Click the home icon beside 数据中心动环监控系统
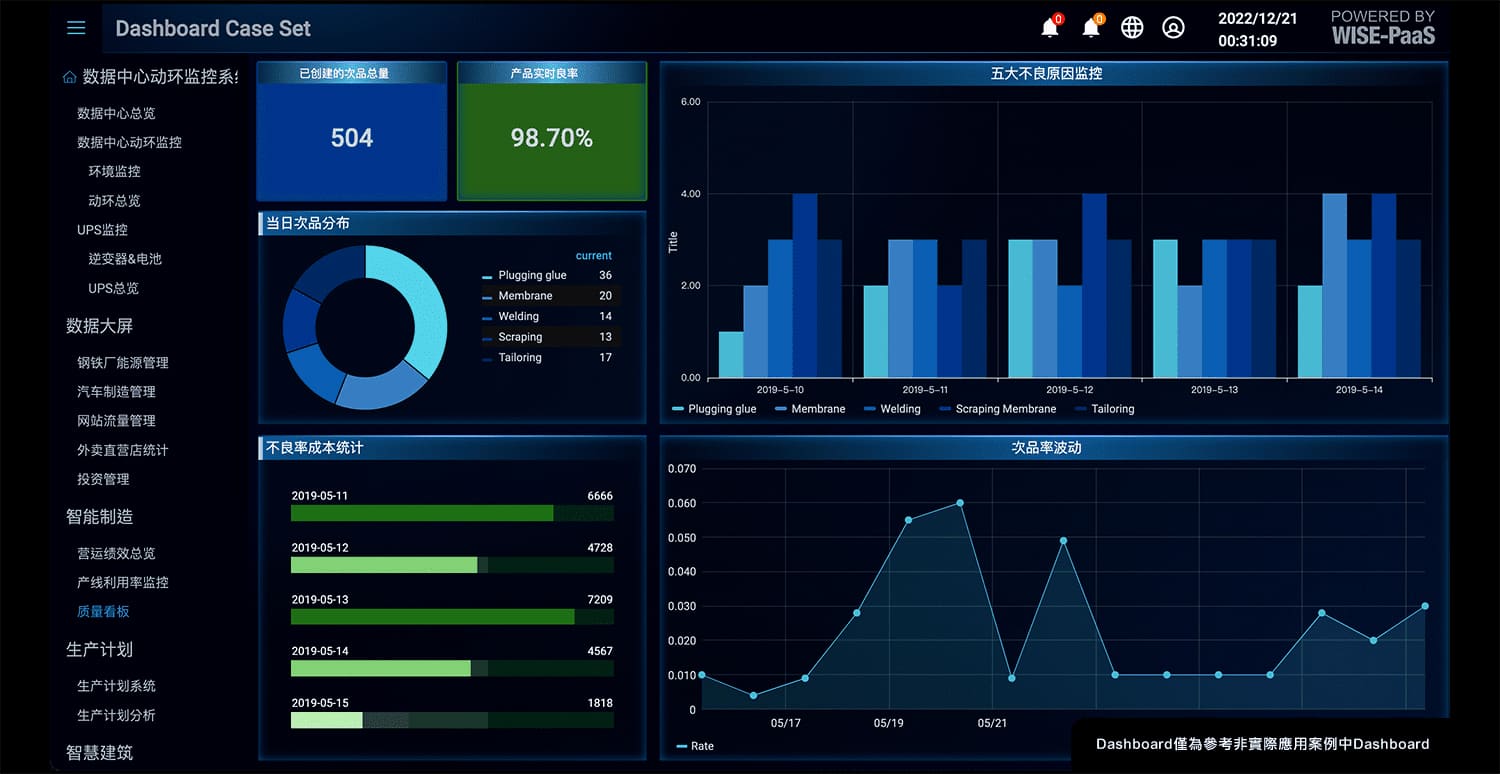Viewport: 1500px width, 774px height. point(69,77)
